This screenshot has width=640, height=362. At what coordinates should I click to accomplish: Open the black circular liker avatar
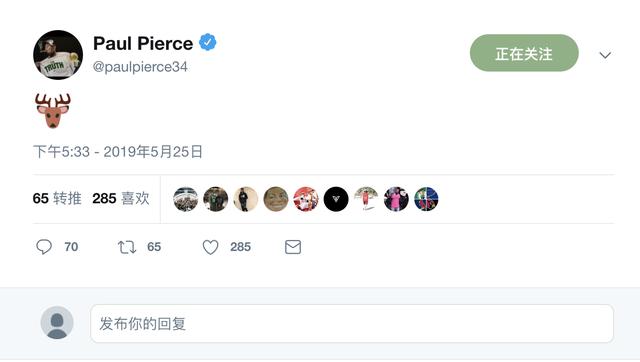coord(336,199)
